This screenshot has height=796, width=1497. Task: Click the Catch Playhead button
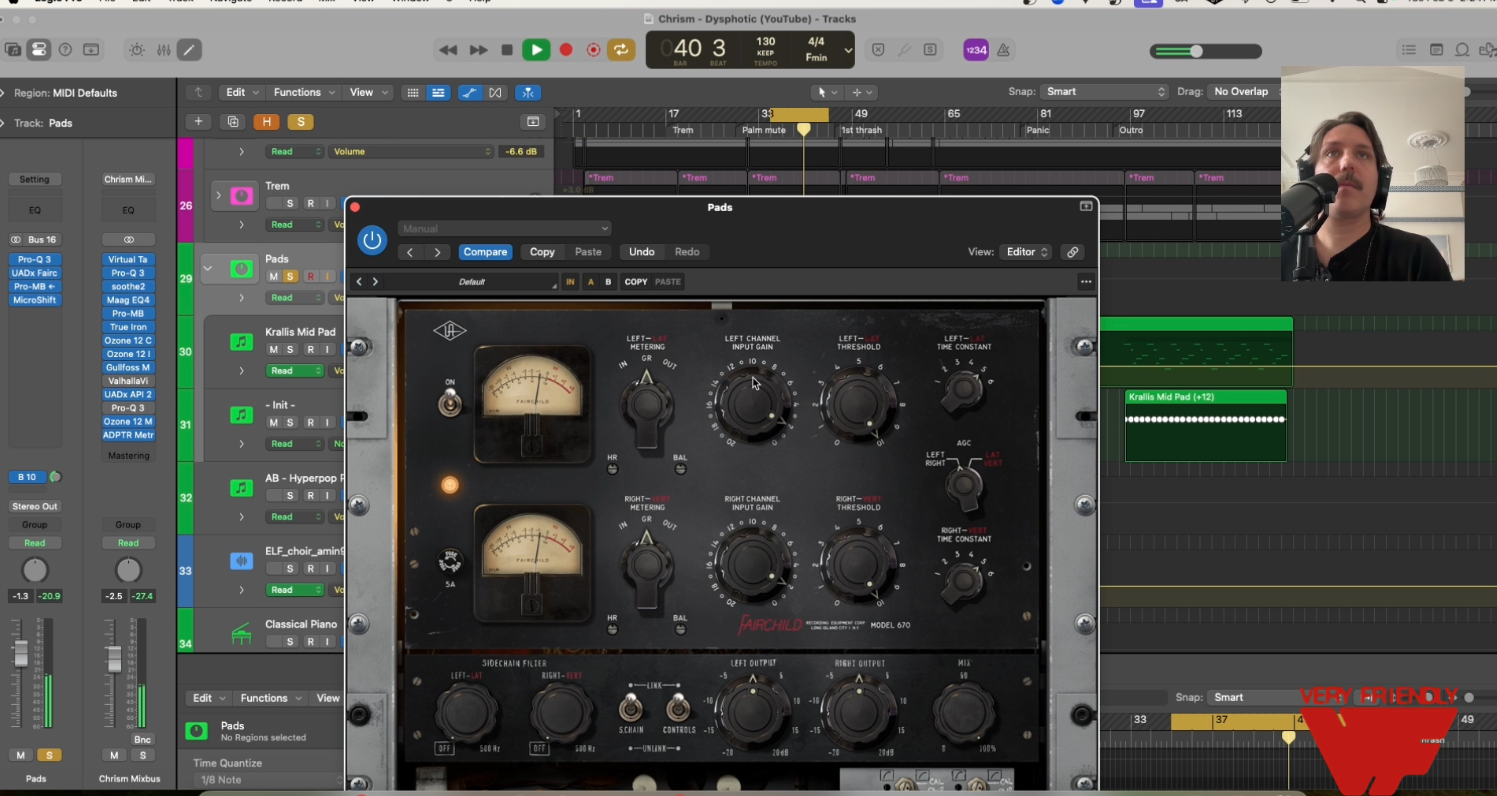click(x=528, y=92)
